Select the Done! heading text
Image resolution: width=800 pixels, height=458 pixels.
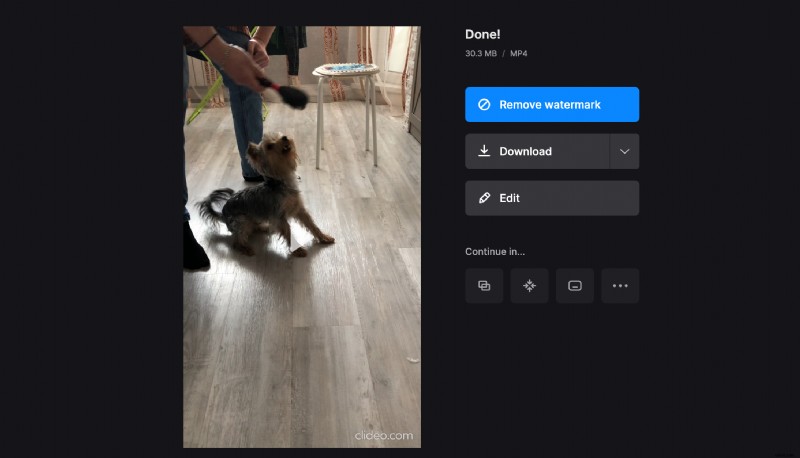[483, 34]
